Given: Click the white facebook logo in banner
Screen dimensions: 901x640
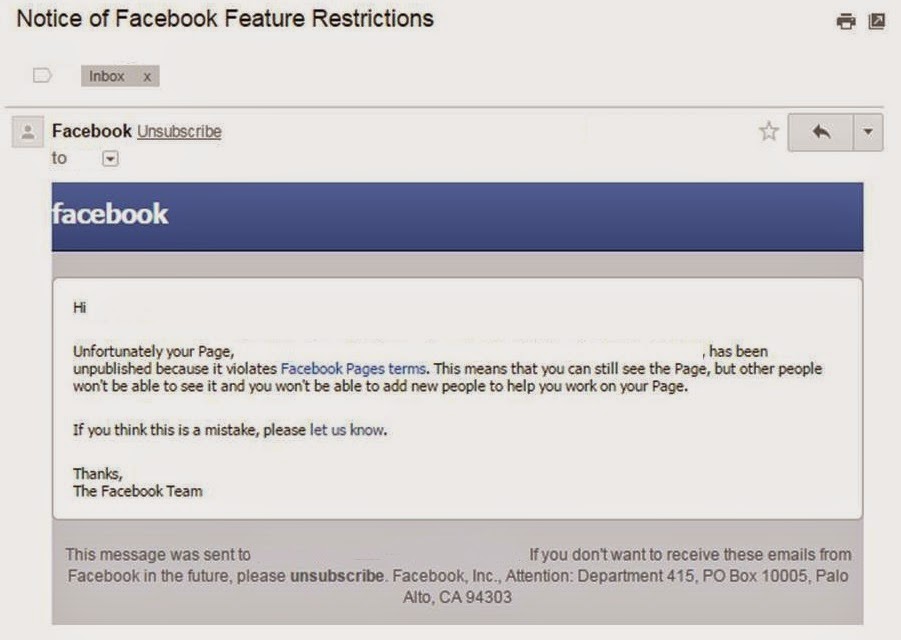Looking at the screenshot, I should coord(110,214).
